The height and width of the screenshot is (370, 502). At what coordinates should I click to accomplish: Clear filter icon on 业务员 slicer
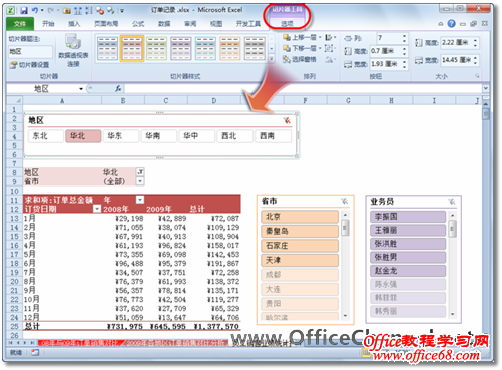click(452, 202)
